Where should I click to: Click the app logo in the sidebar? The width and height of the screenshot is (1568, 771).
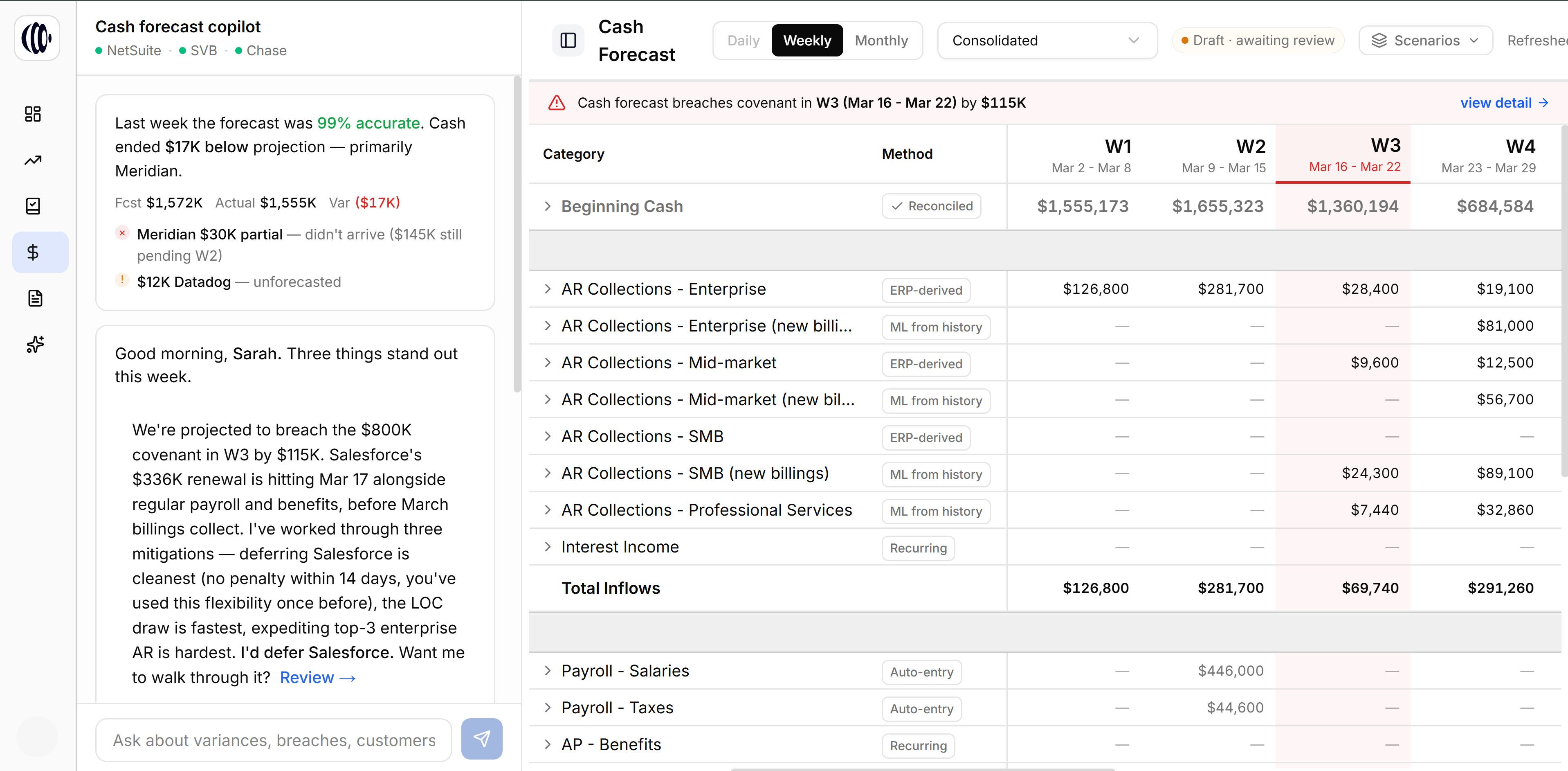[x=37, y=39]
